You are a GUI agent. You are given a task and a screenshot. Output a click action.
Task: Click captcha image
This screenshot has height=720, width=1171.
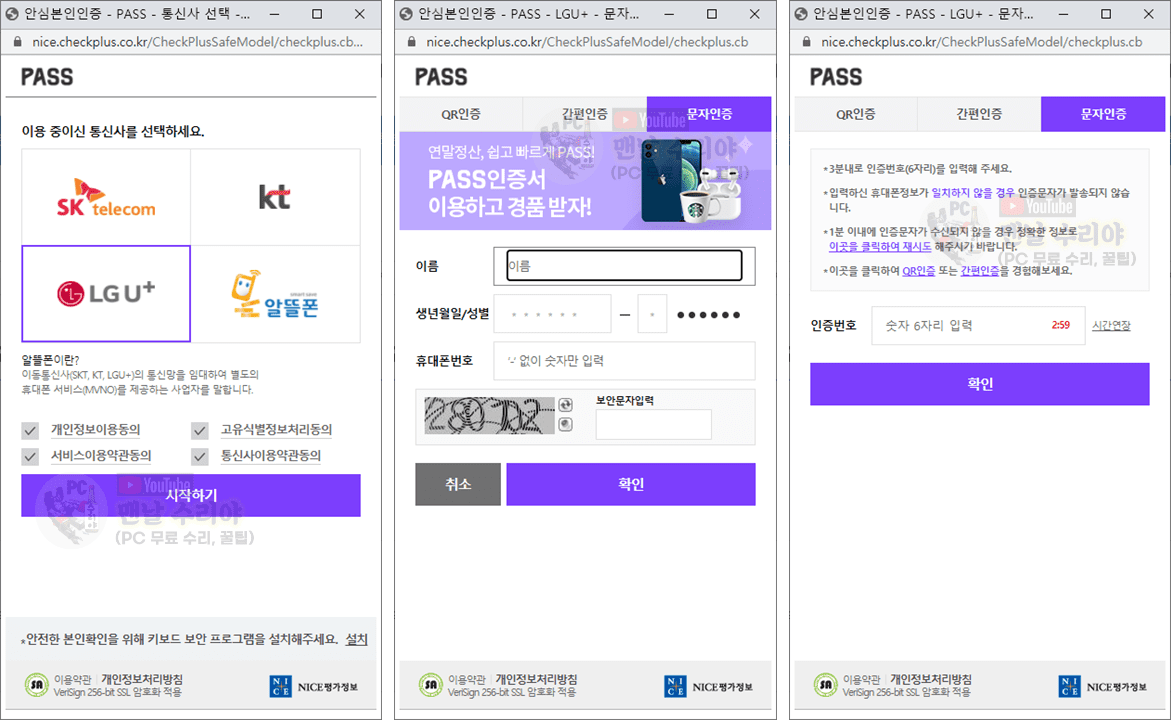click(489, 415)
